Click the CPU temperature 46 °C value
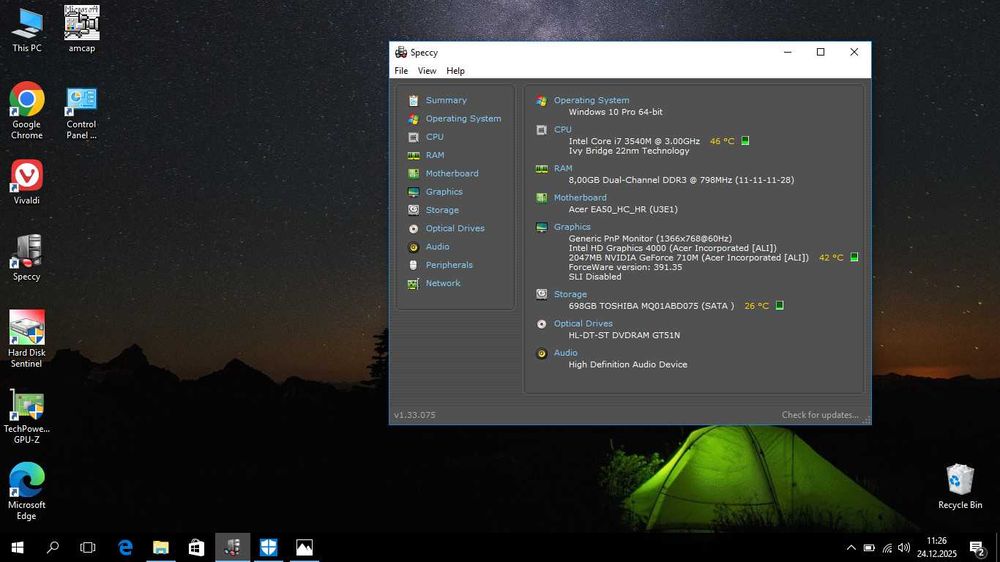 point(722,141)
